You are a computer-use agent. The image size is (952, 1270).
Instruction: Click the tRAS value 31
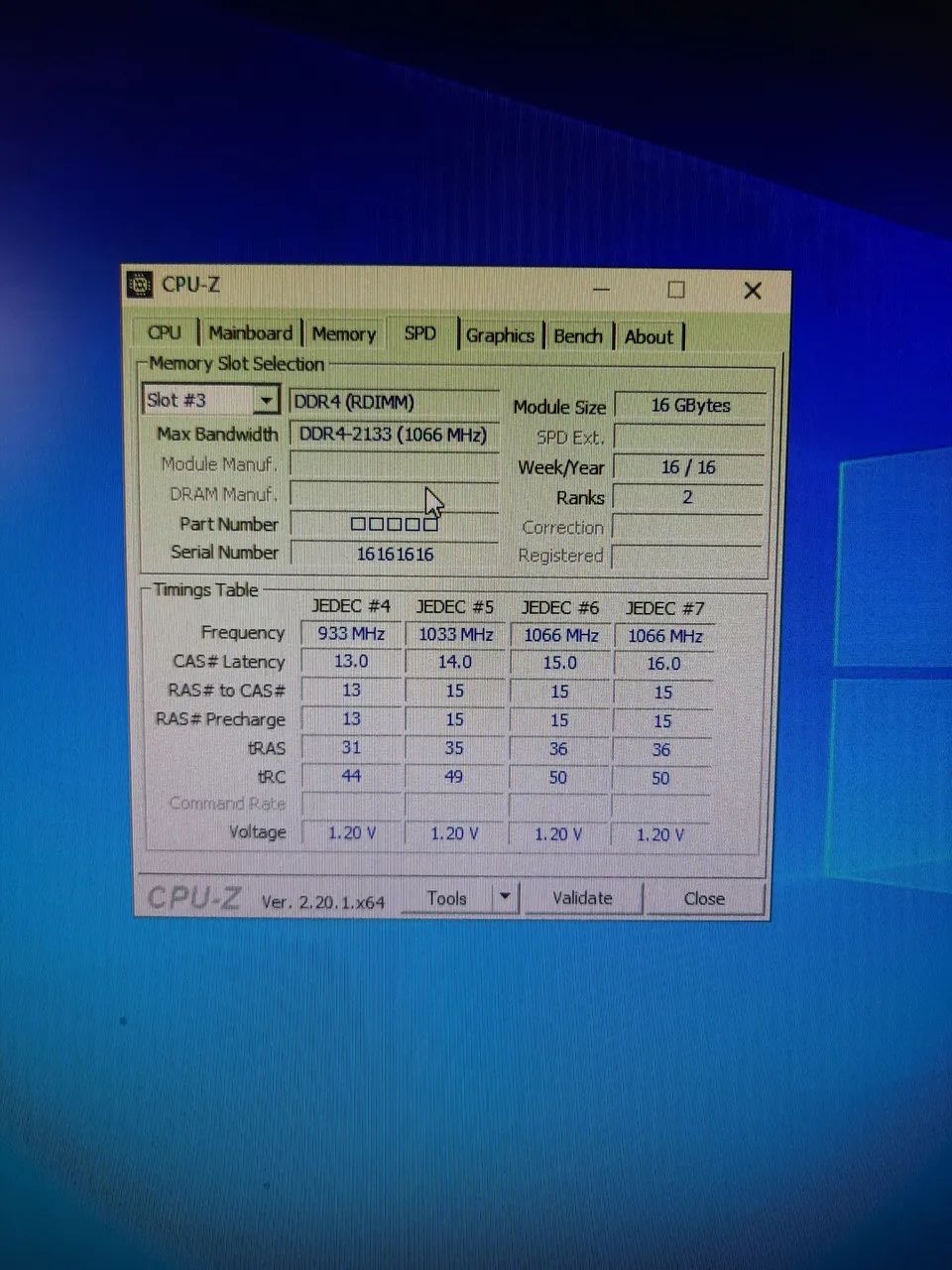click(x=351, y=748)
